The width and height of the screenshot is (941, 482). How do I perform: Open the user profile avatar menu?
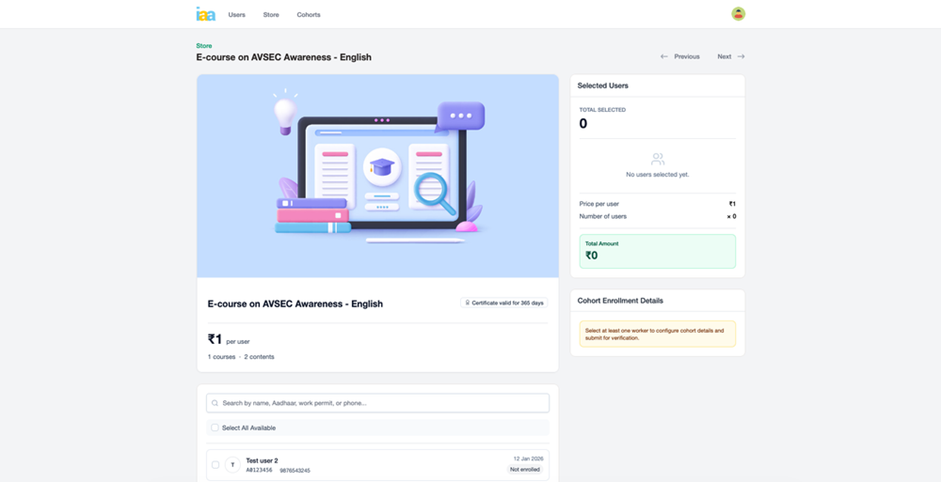(738, 14)
